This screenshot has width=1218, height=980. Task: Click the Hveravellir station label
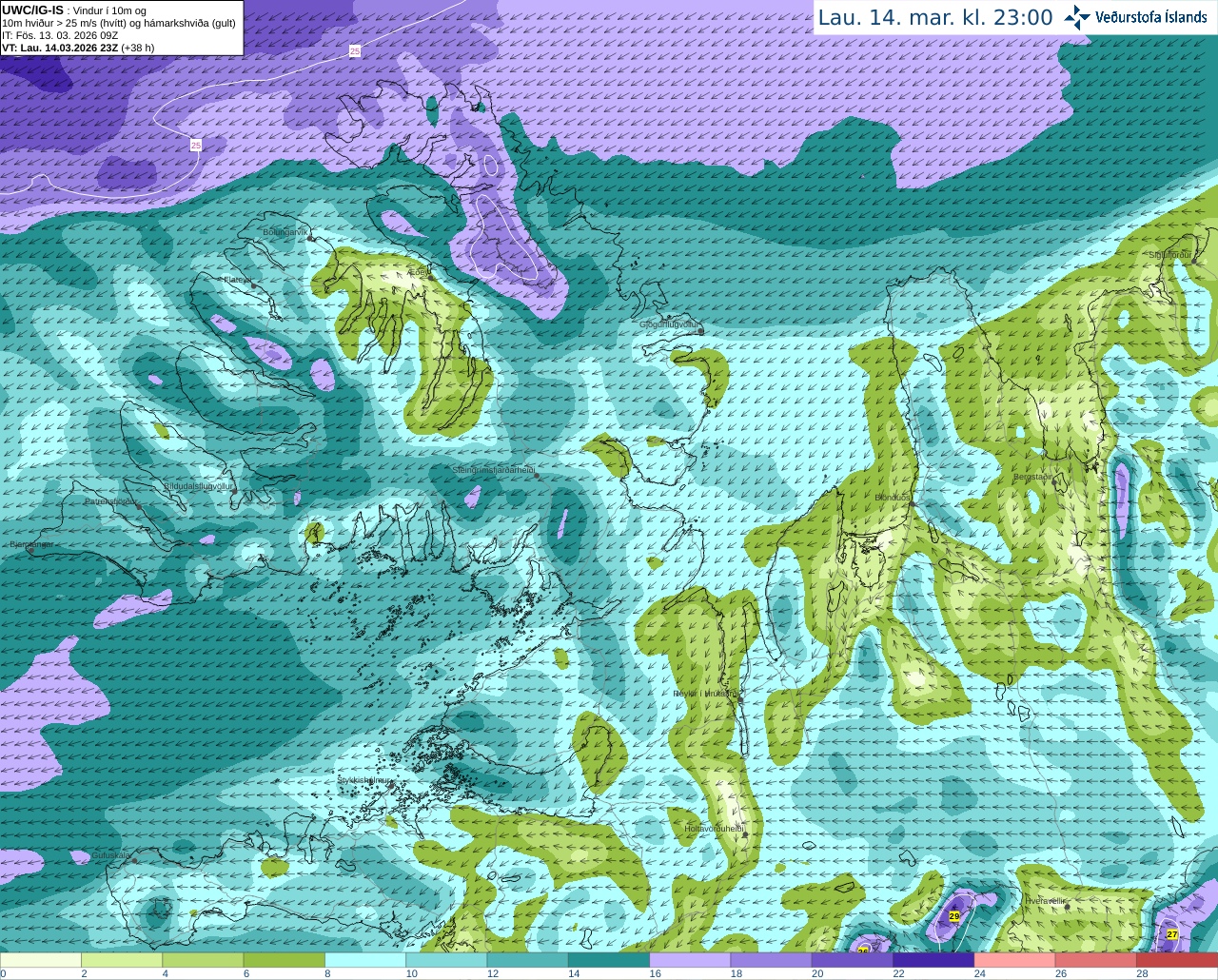1045,901
